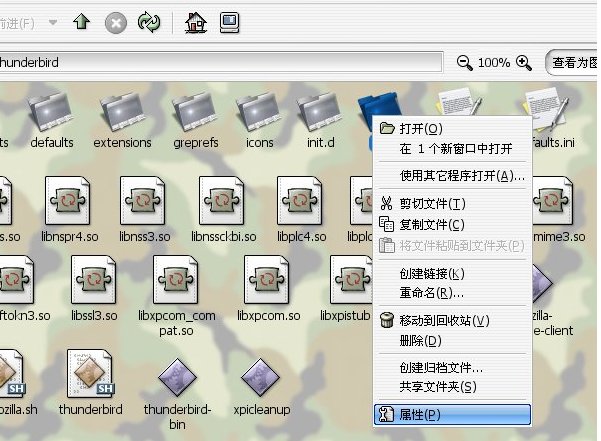Zoom in with the plus magnifier
Viewport: 601px width, 441px height.
point(524,62)
